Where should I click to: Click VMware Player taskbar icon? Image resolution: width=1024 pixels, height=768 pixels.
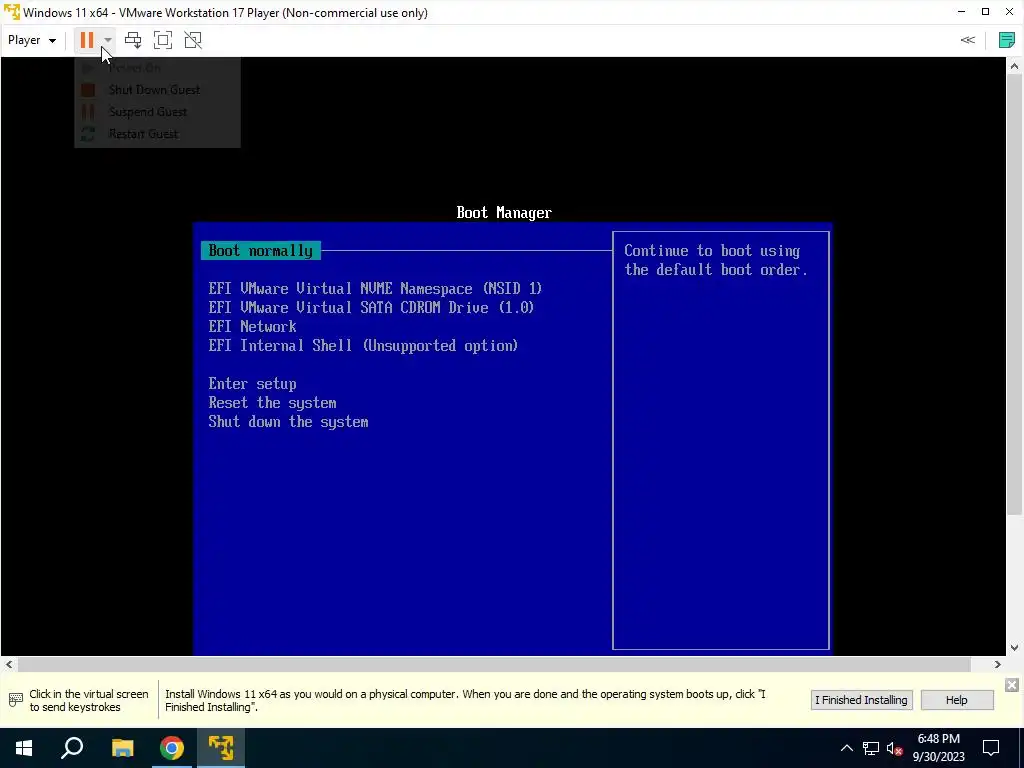pyautogui.click(x=221, y=748)
